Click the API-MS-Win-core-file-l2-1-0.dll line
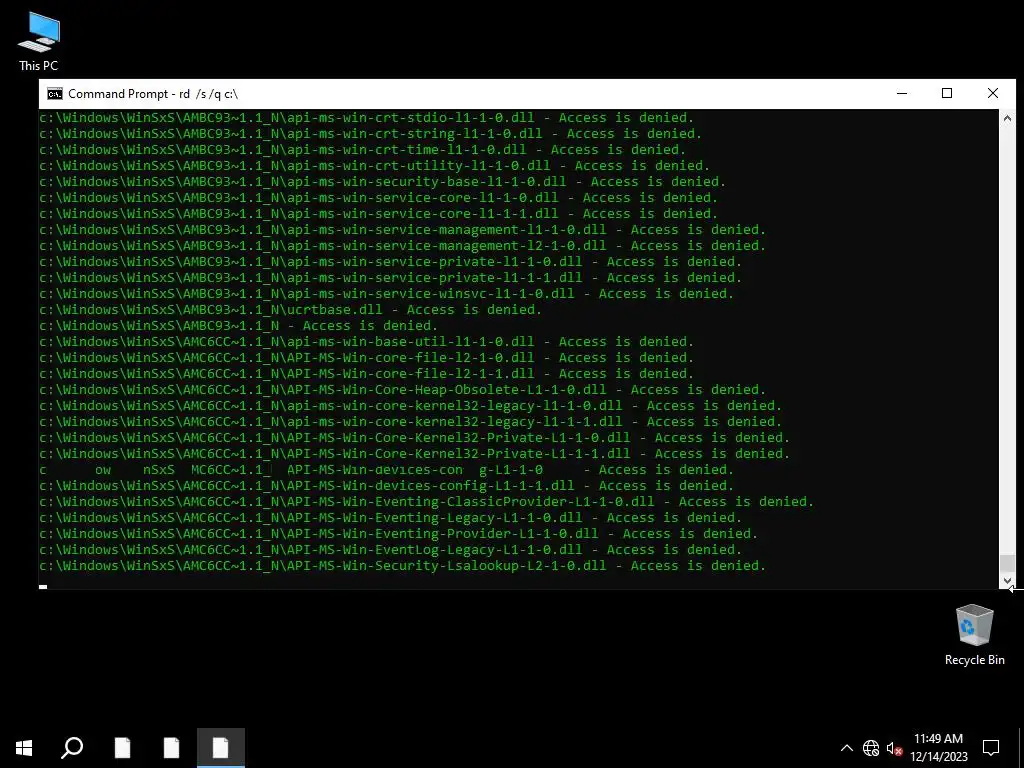The width and height of the screenshot is (1024, 768). [x=366, y=358]
